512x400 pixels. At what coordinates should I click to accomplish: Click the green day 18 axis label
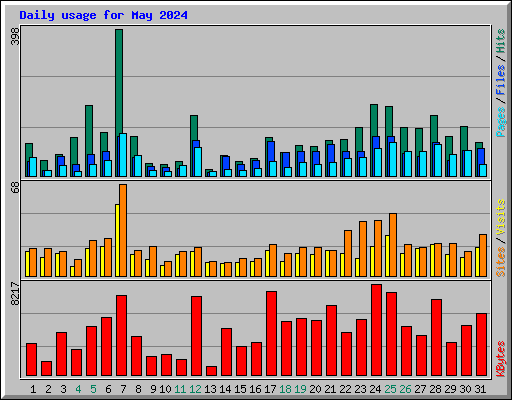pyautogui.click(x=285, y=389)
